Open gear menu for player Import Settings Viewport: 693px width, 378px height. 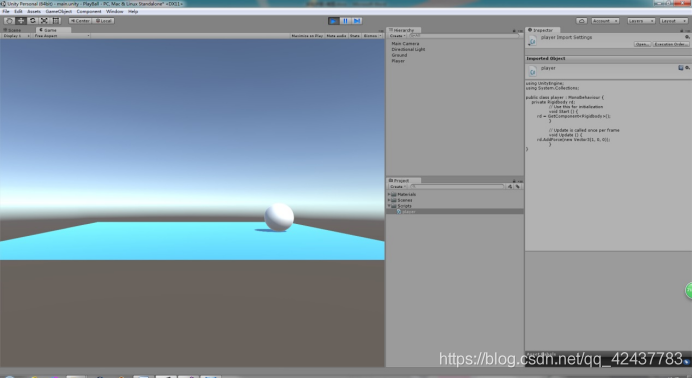click(687, 37)
